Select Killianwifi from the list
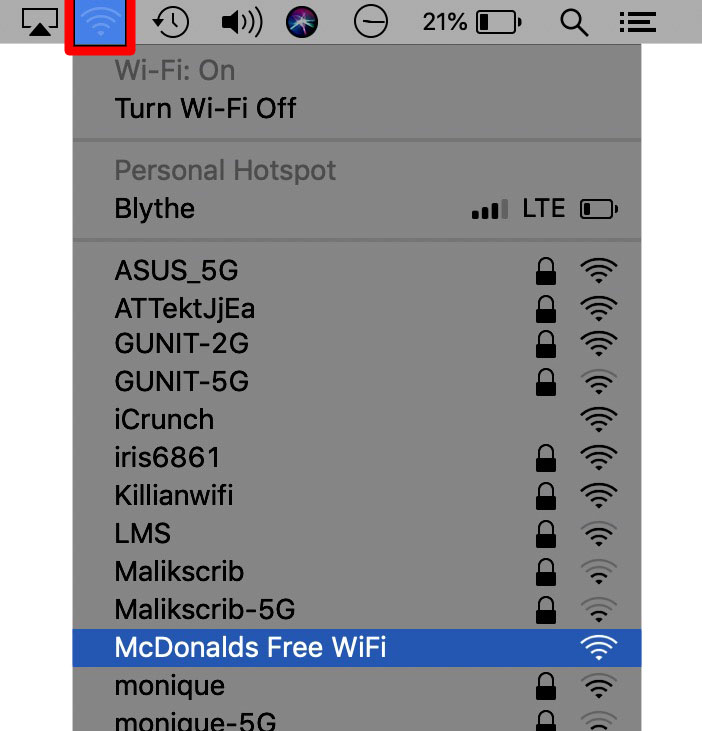Viewport: 702px width, 731px height. [x=357, y=495]
